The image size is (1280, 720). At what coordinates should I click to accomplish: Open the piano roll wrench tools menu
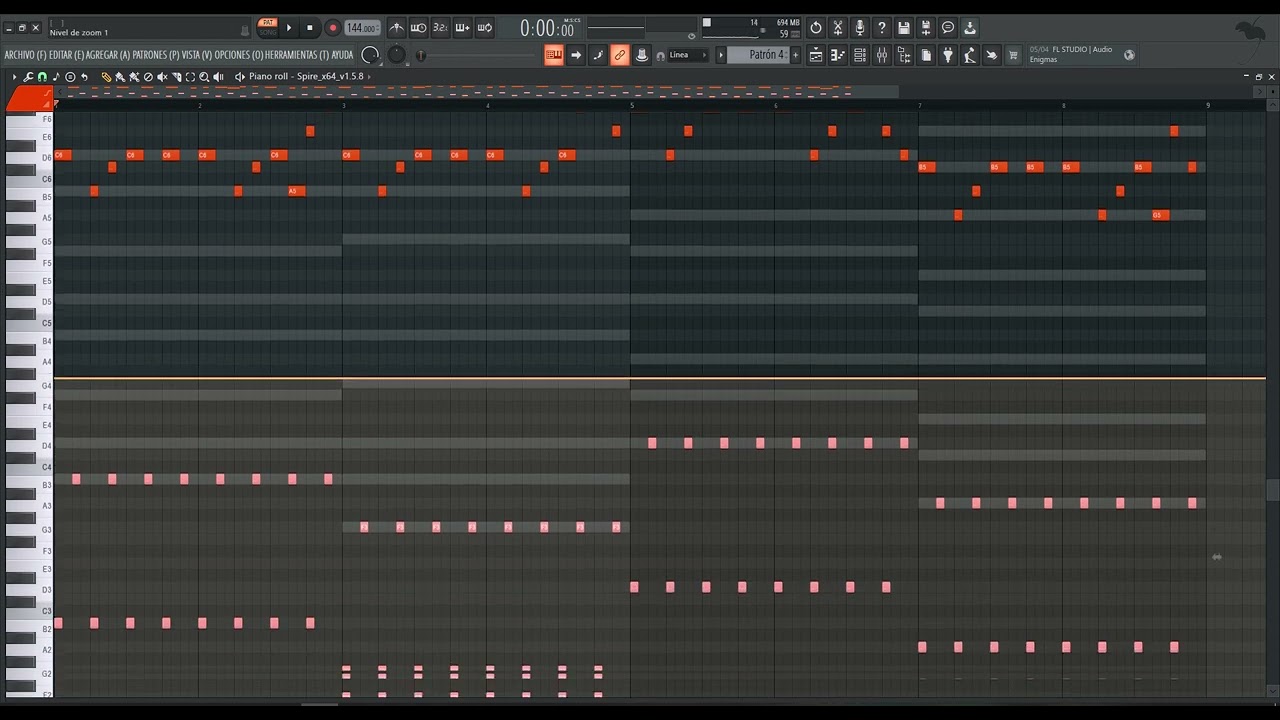pyautogui.click(x=28, y=77)
